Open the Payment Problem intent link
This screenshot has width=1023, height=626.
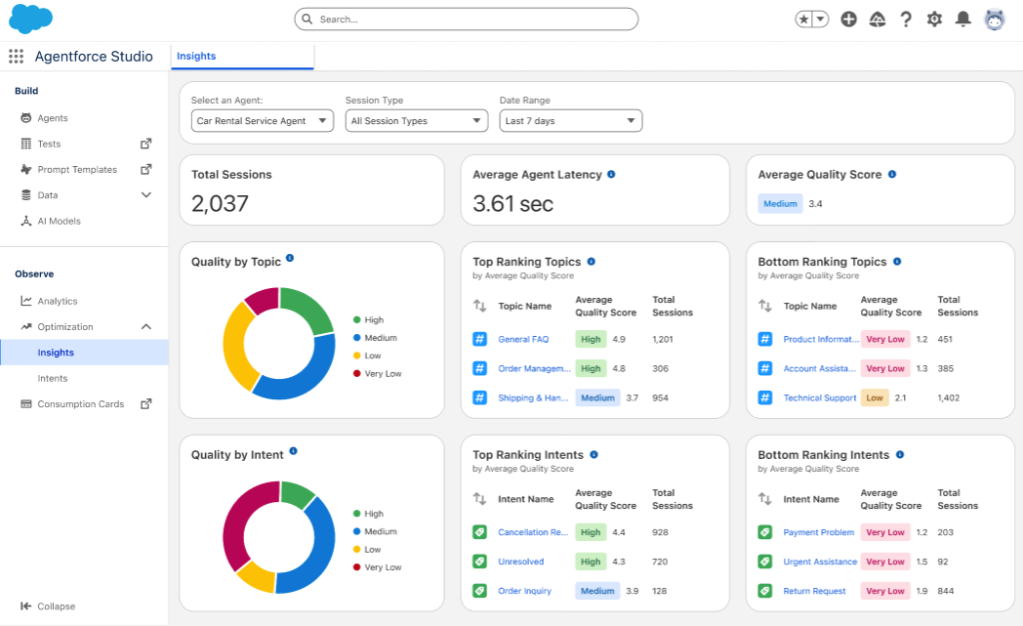tap(818, 532)
